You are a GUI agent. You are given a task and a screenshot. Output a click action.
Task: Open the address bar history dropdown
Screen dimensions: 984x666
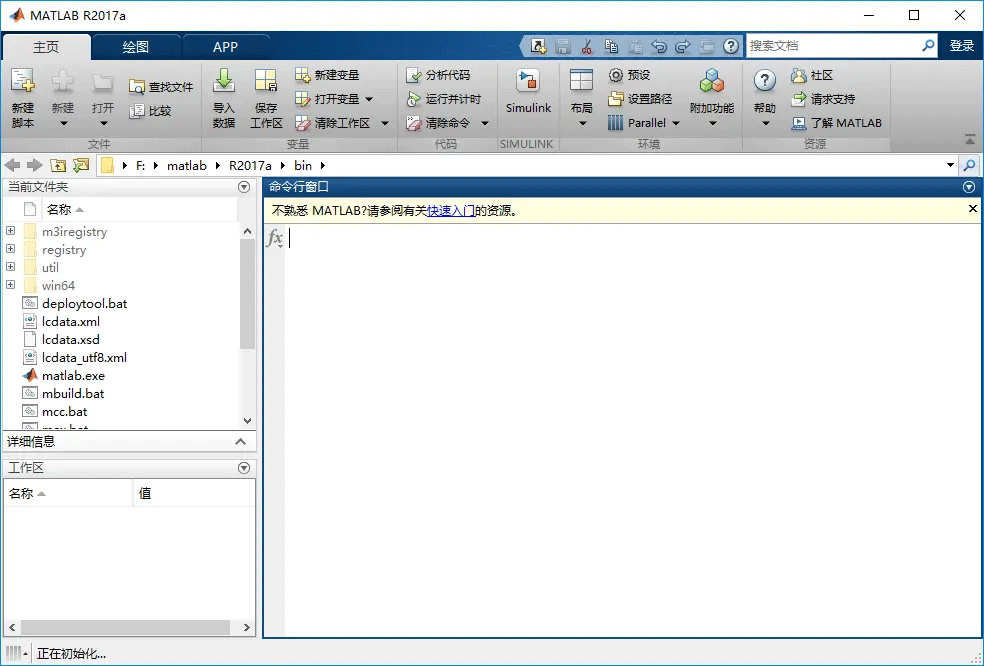pyautogui.click(x=950, y=166)
